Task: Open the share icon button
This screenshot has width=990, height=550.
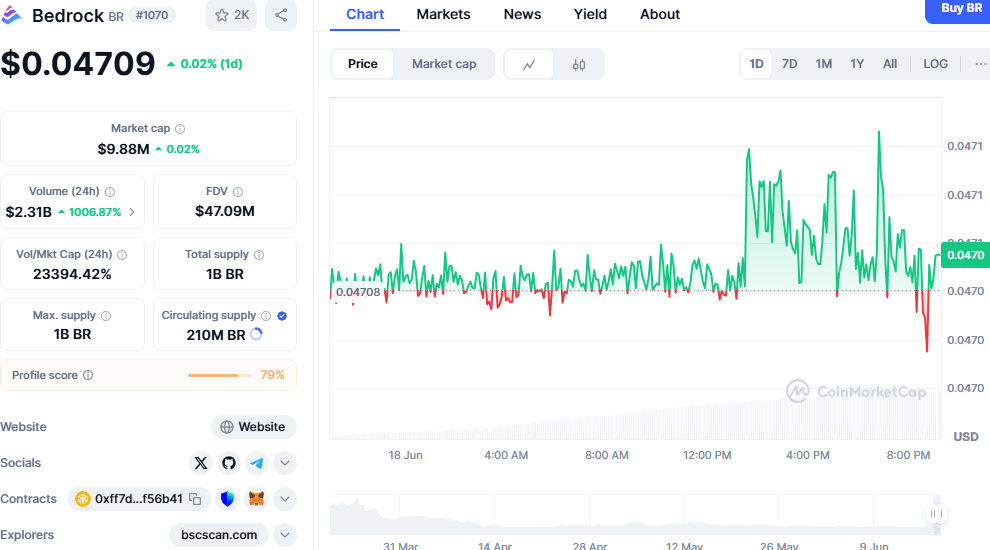Action: coord(281,15)
